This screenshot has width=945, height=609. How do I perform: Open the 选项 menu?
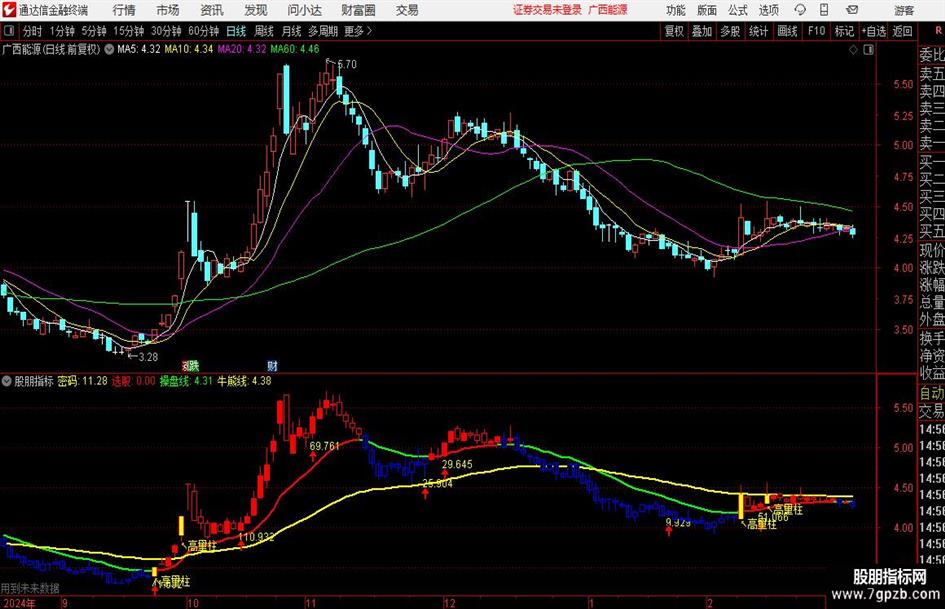pyautogui.click(x=768, y=10)
